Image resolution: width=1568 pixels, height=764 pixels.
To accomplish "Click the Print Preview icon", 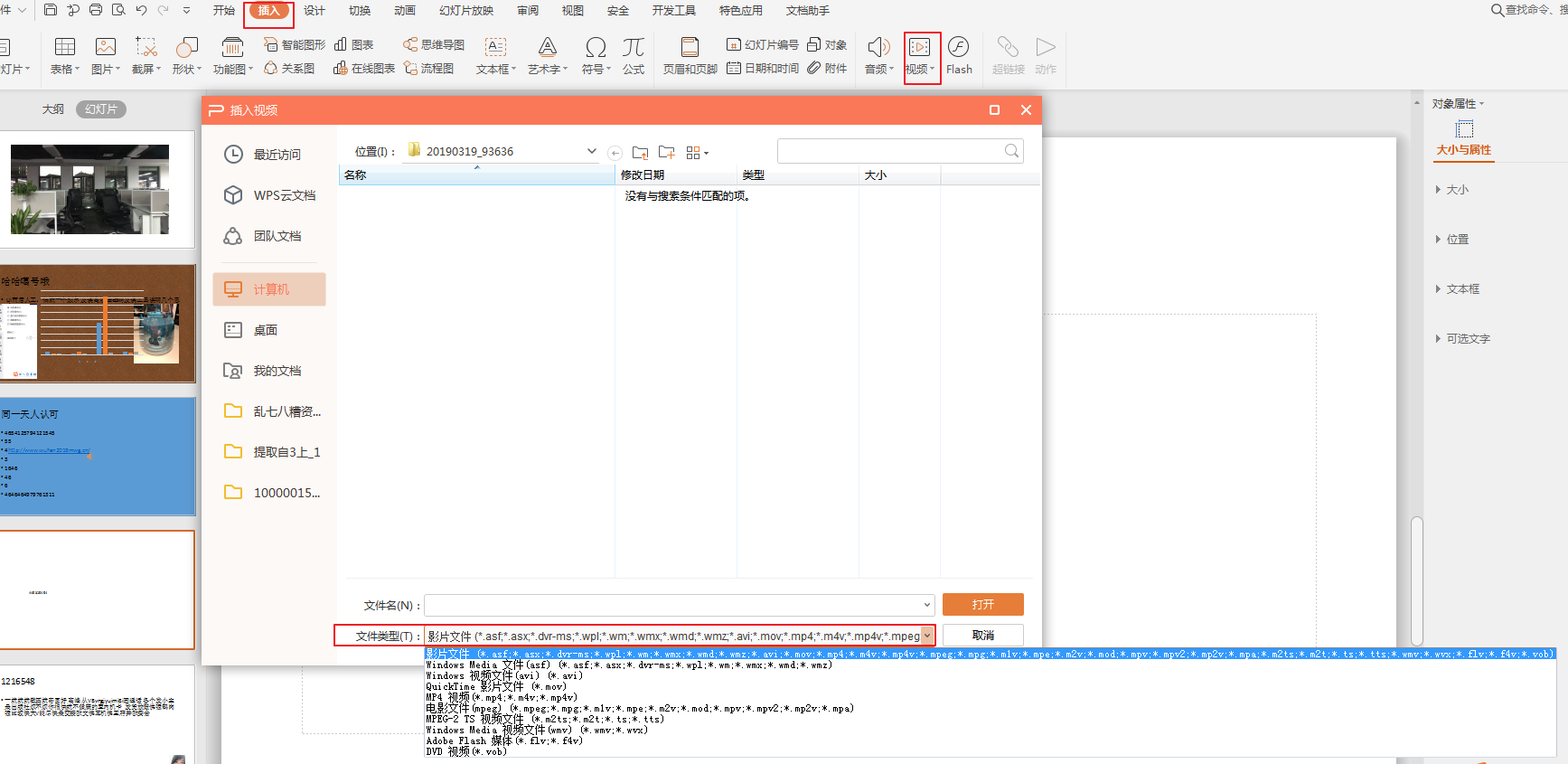I will pyautogui.click(x=118, y=10).
